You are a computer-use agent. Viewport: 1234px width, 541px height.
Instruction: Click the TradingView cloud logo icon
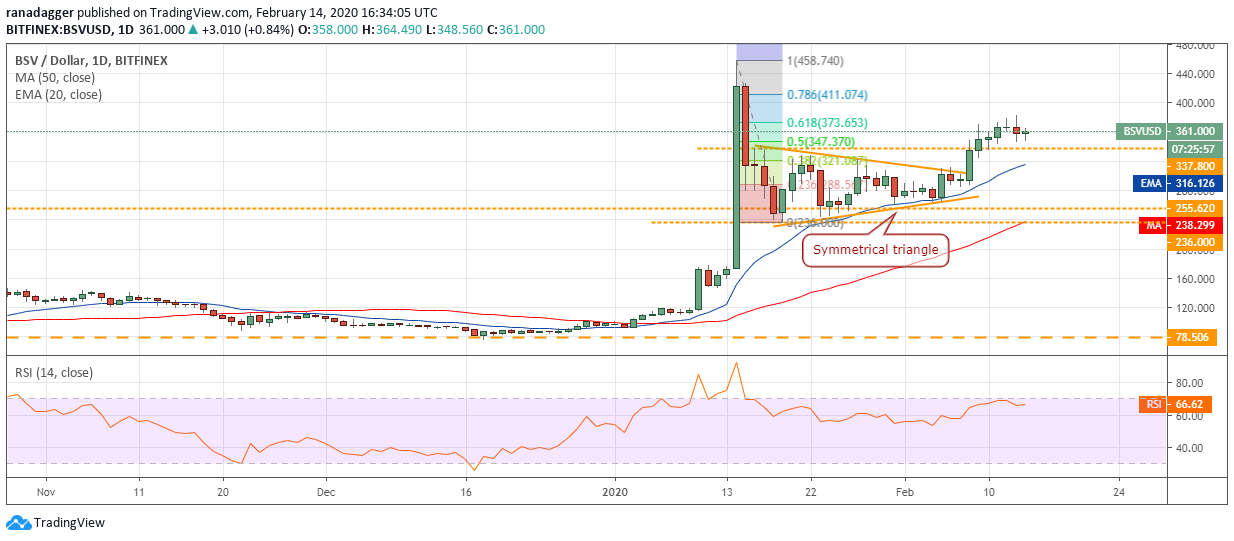coord(18,522)
